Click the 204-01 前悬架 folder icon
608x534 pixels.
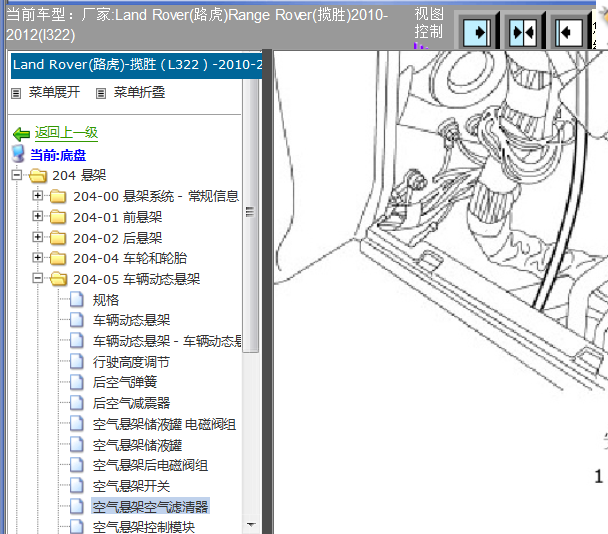[58, 217]
